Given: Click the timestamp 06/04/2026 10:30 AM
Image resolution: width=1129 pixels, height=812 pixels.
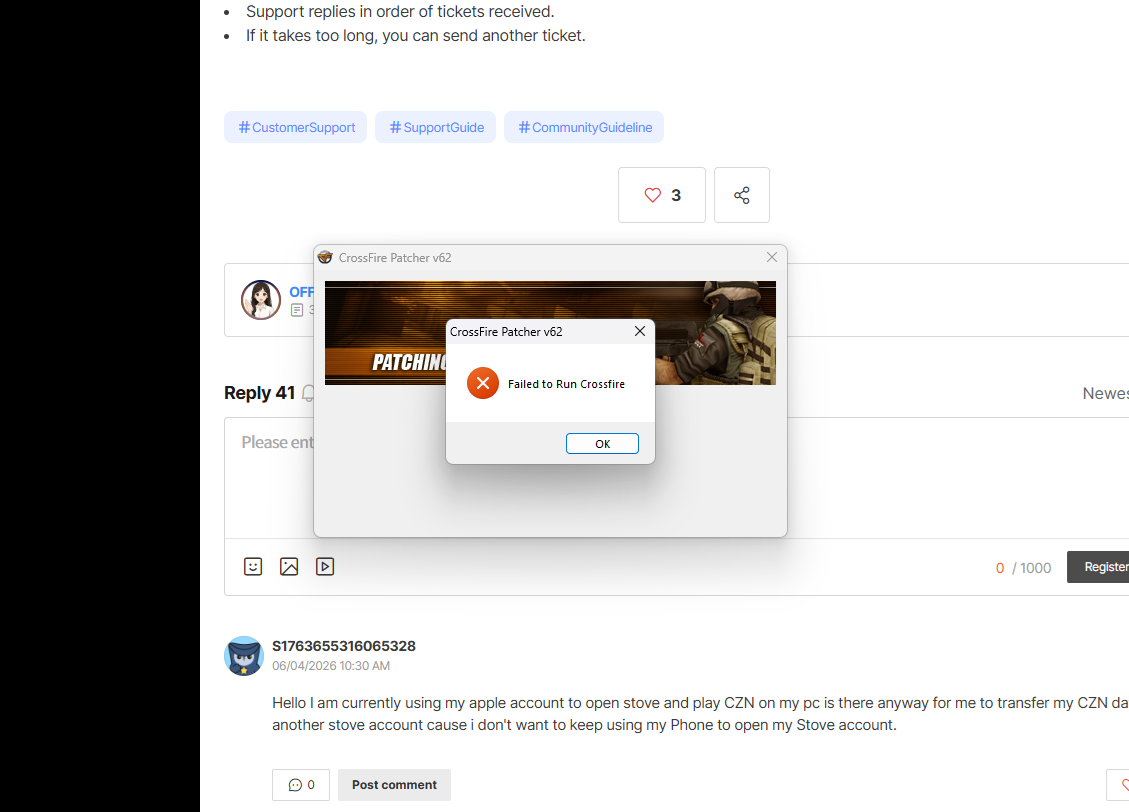Looking at the screenshot, I should pyautogui.click(x=331, y=666).
